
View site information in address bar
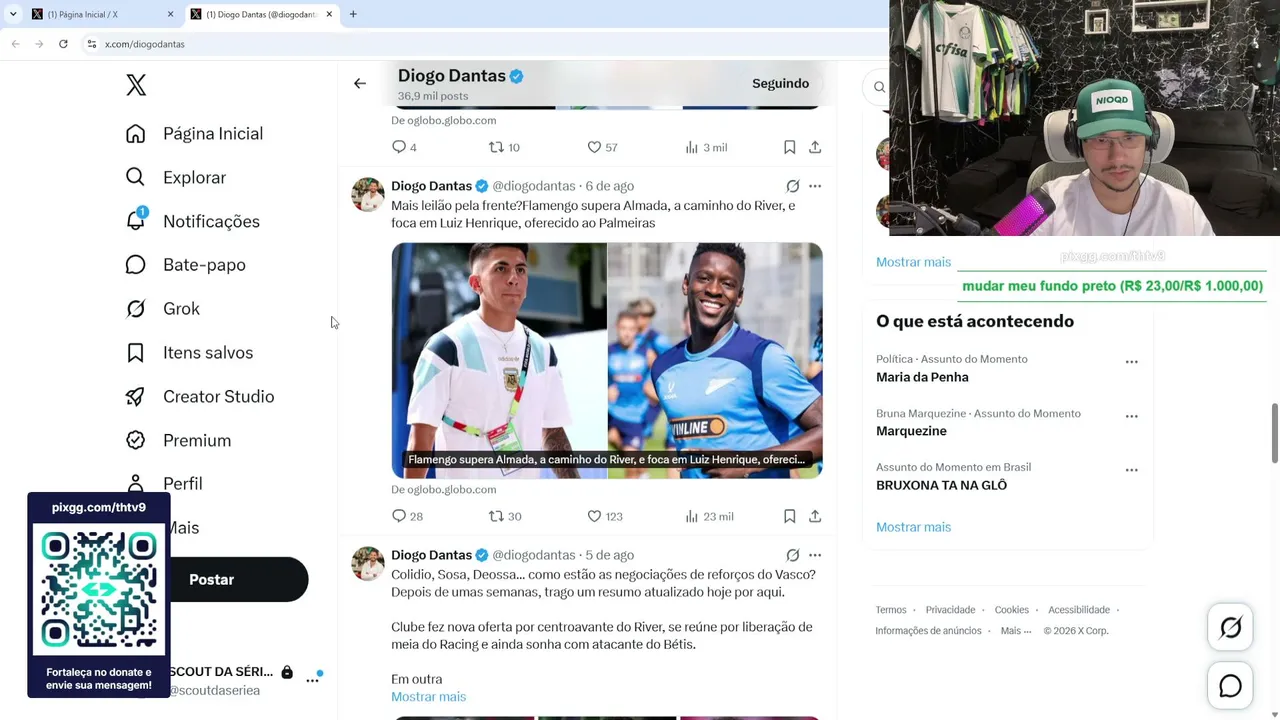91,44
